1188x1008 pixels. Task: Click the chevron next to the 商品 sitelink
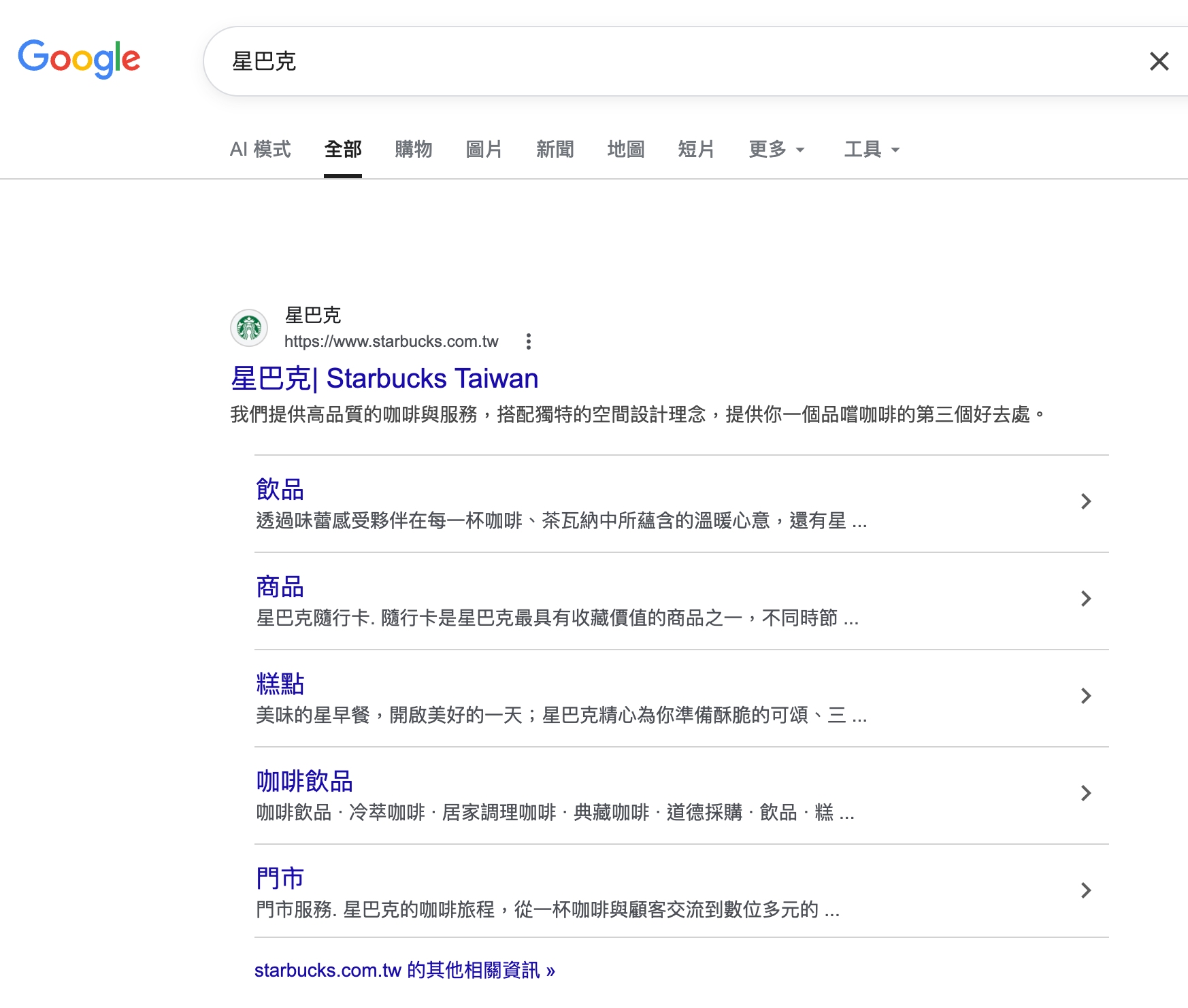1087,599
